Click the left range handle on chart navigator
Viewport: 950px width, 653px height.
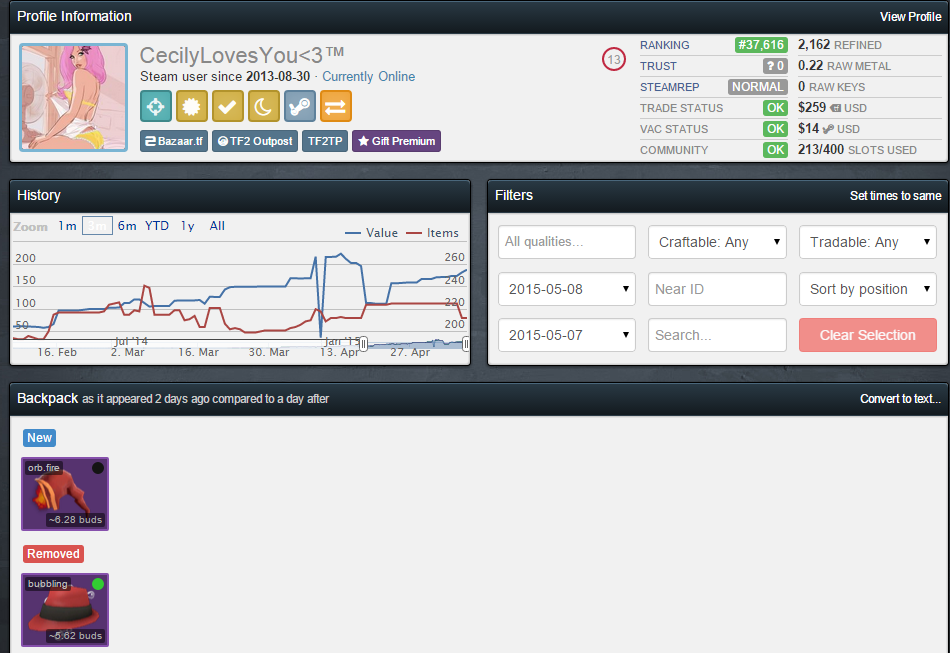click(x=363, y=344)
